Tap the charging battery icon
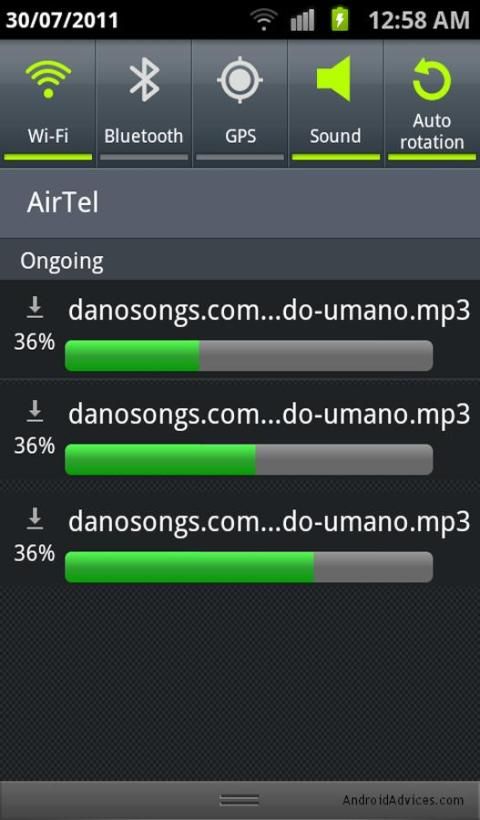This screenshot has height=820, width=480. 340,19
